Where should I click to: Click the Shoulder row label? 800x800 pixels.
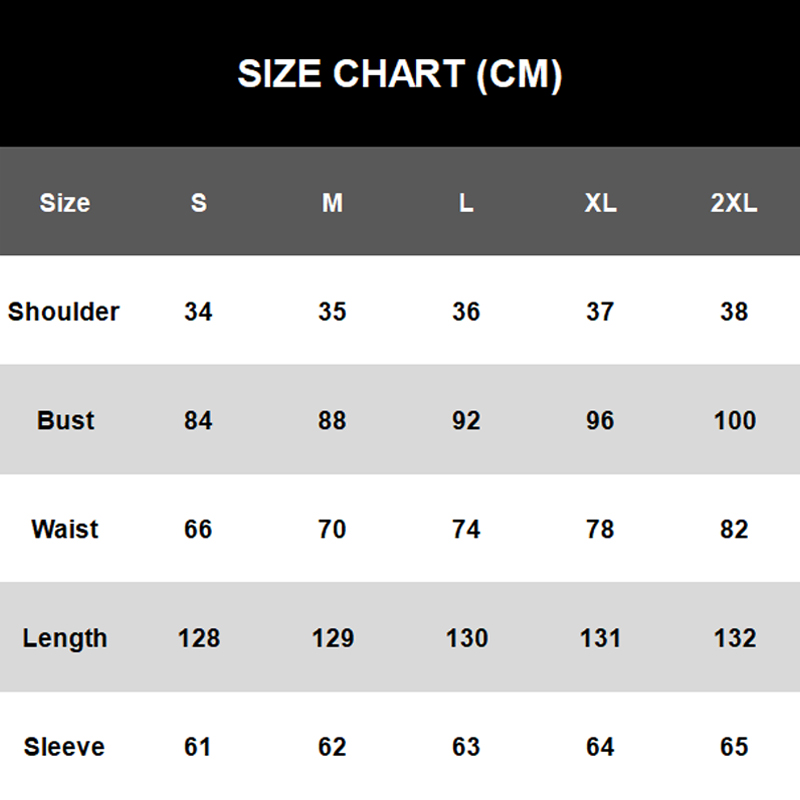click(64, 312)
